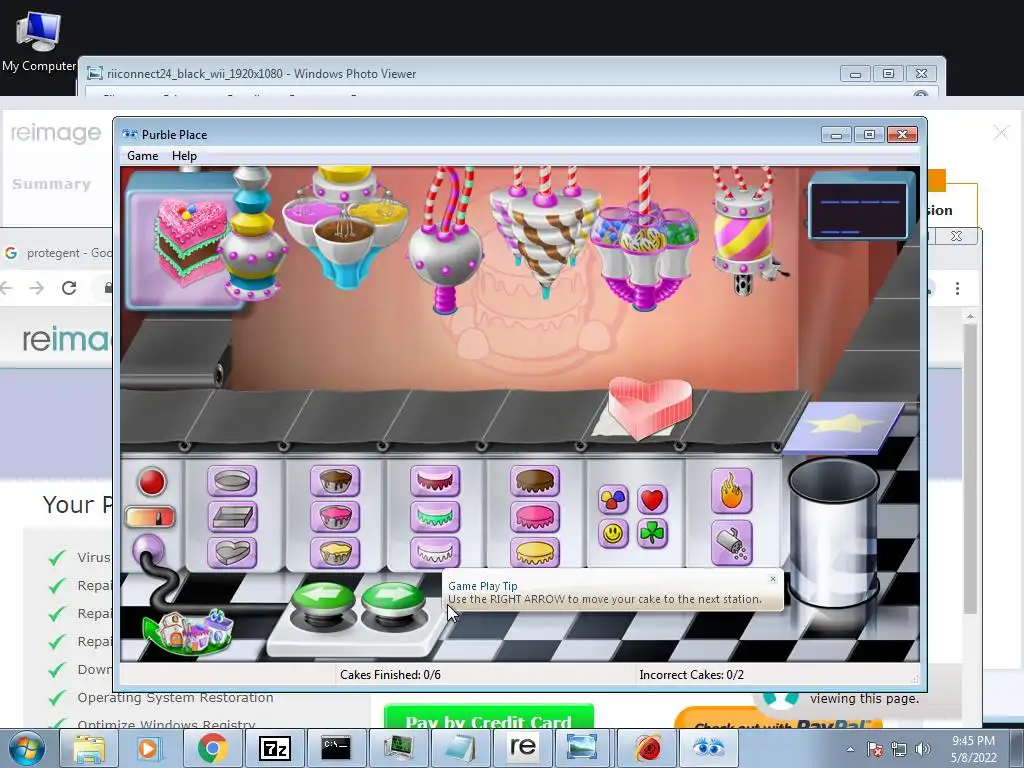
Task: Click the Incorrect Cakes status text
Action: [692, 675]
